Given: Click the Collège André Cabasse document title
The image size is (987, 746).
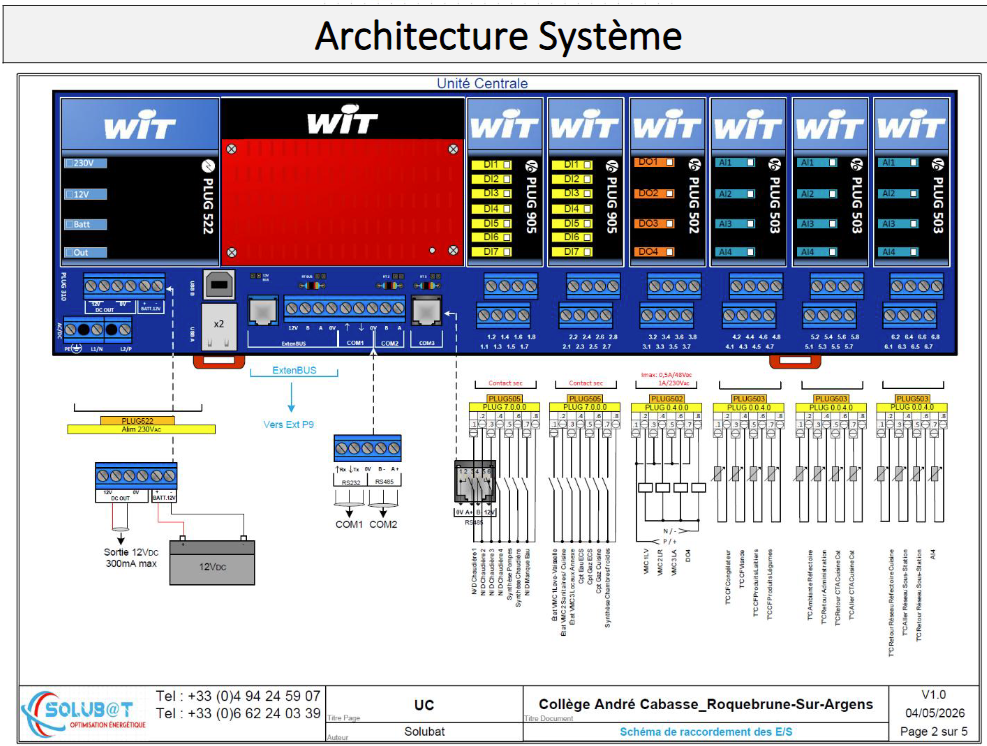Looking at the screenshot, I should tap(706, 704).
